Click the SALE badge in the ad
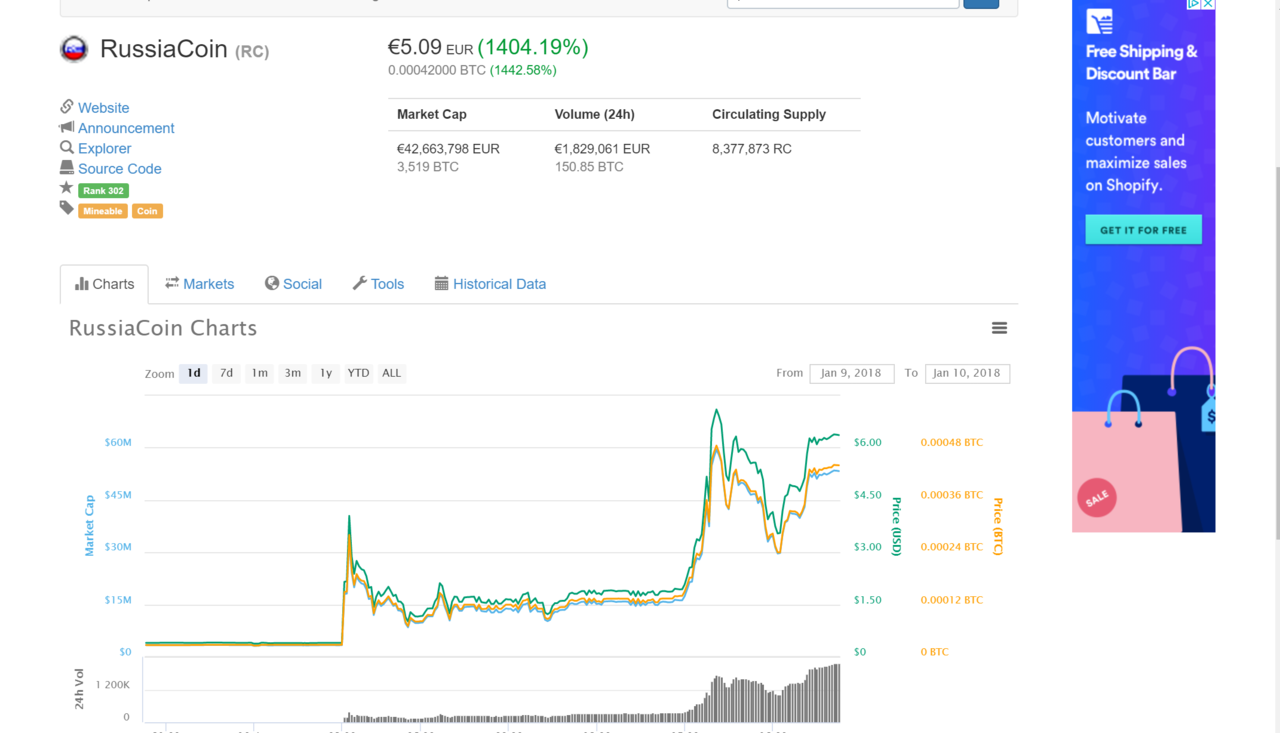The height and width of the screenshot is (733, 1280). tap(1097, 497)
